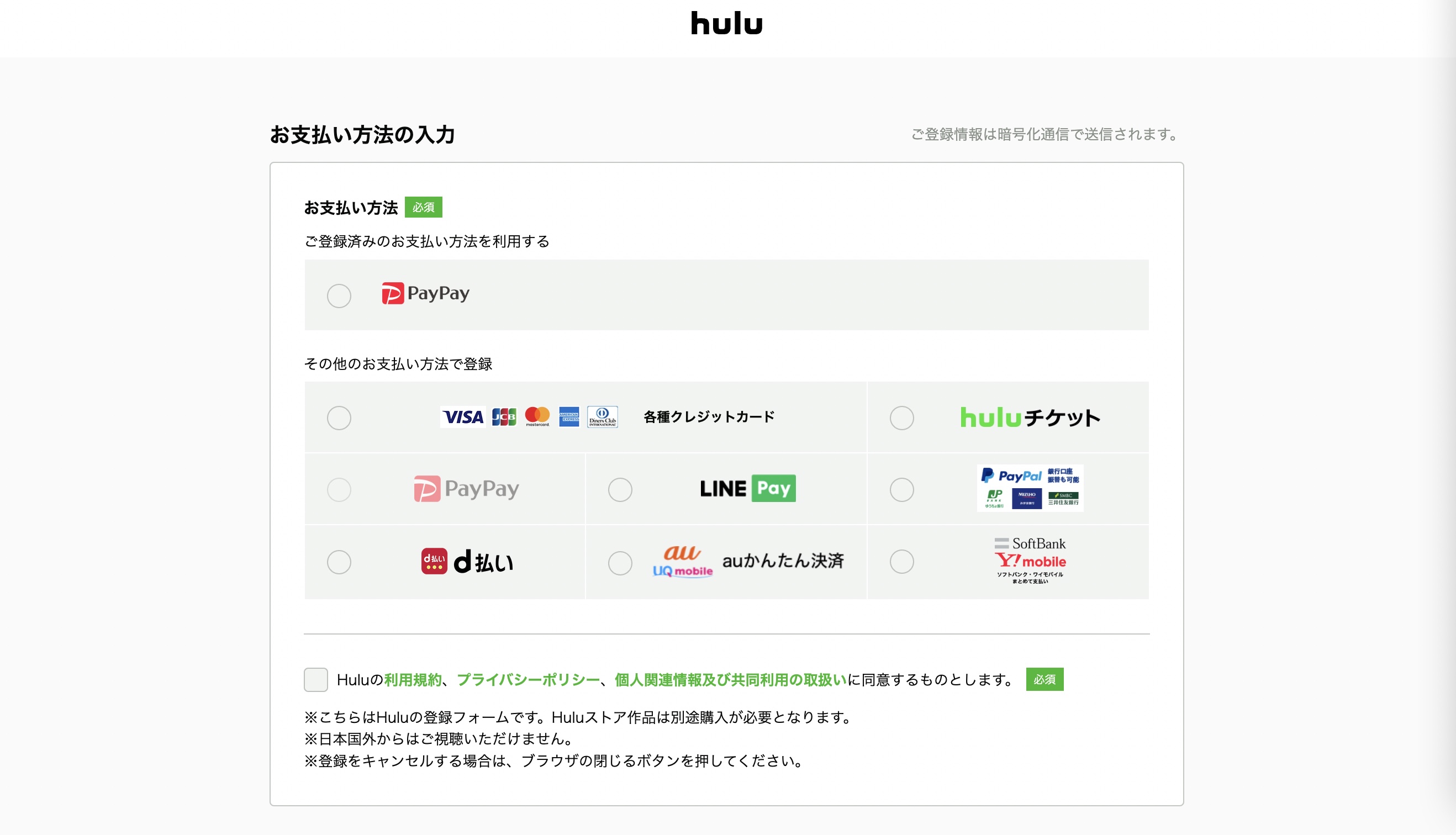Select the hulu チケット radio button
The image size is (1456, 835).
(902, 418)
